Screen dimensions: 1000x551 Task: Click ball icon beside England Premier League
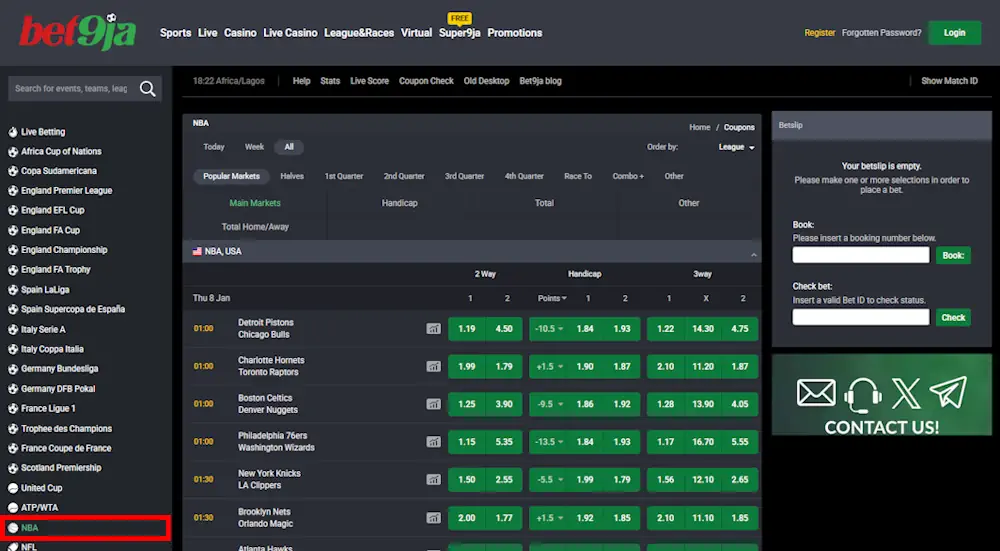coord(13,191)
